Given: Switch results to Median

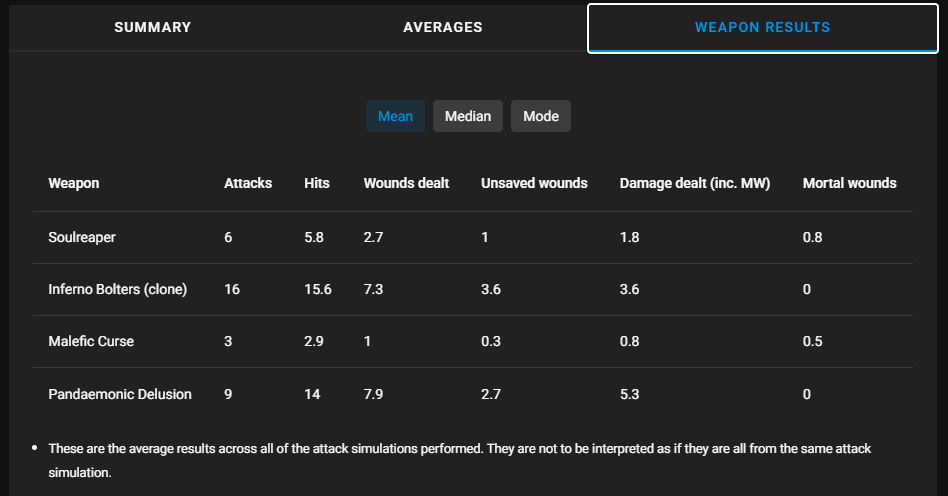Looking at the screenshot, I should (x=468, y=116).
